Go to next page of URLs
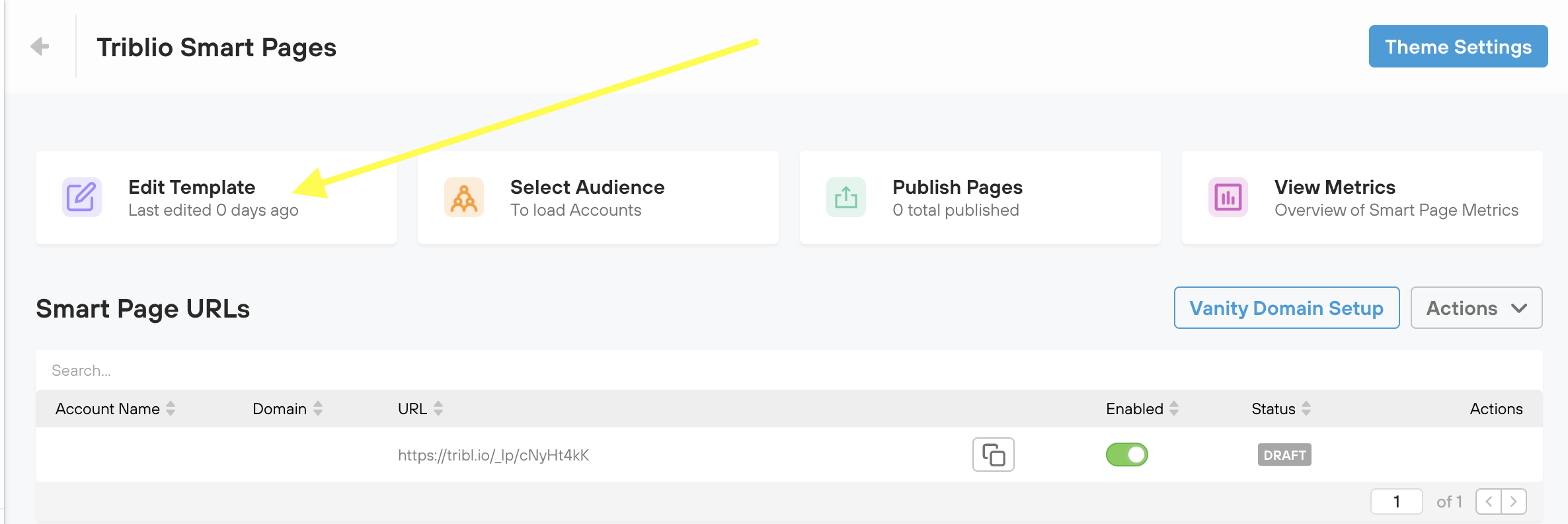 pos(1514,502)
